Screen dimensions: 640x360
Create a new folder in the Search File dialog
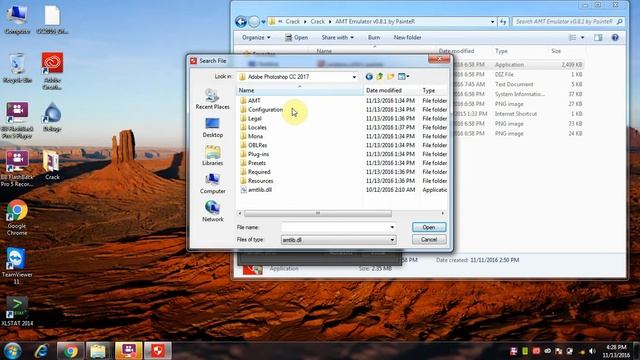pos(391,77)
